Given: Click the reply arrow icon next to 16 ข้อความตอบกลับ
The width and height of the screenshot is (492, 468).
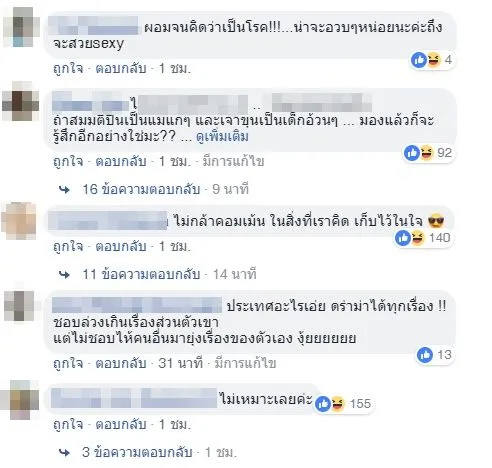Looking at the screenshot, I should tap(64, 190).
